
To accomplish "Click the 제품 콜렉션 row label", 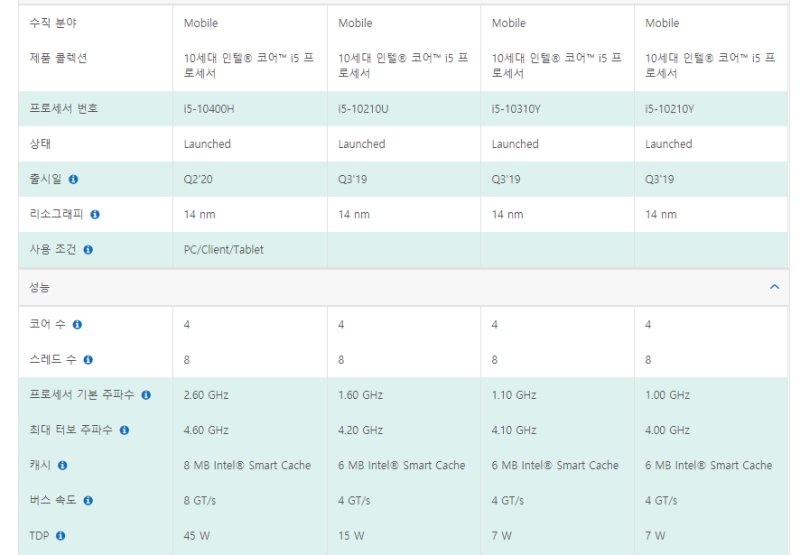I will pyautogui.click(x=58, y=58).
